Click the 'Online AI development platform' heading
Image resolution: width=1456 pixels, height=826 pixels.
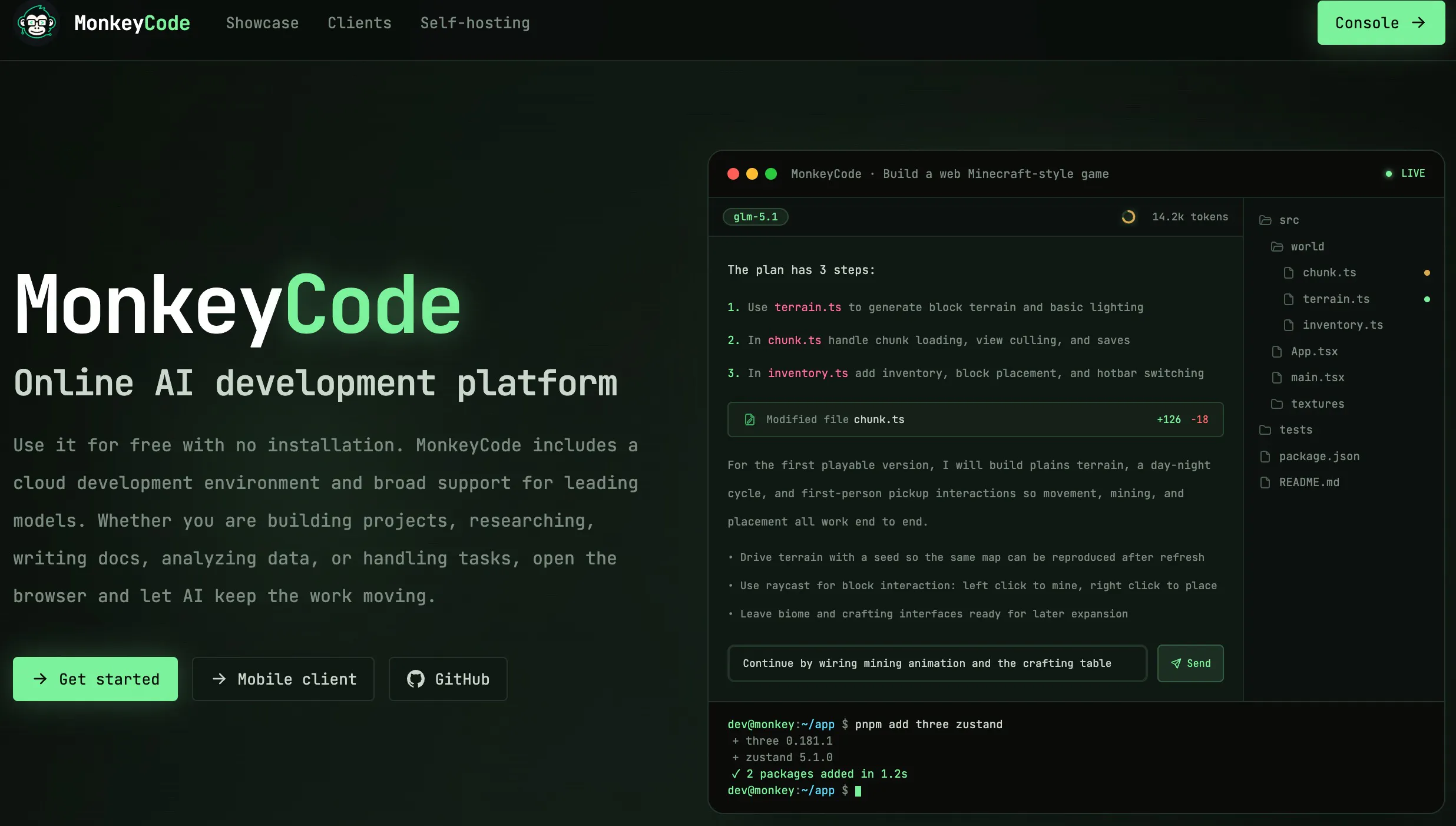pos(316,383)
